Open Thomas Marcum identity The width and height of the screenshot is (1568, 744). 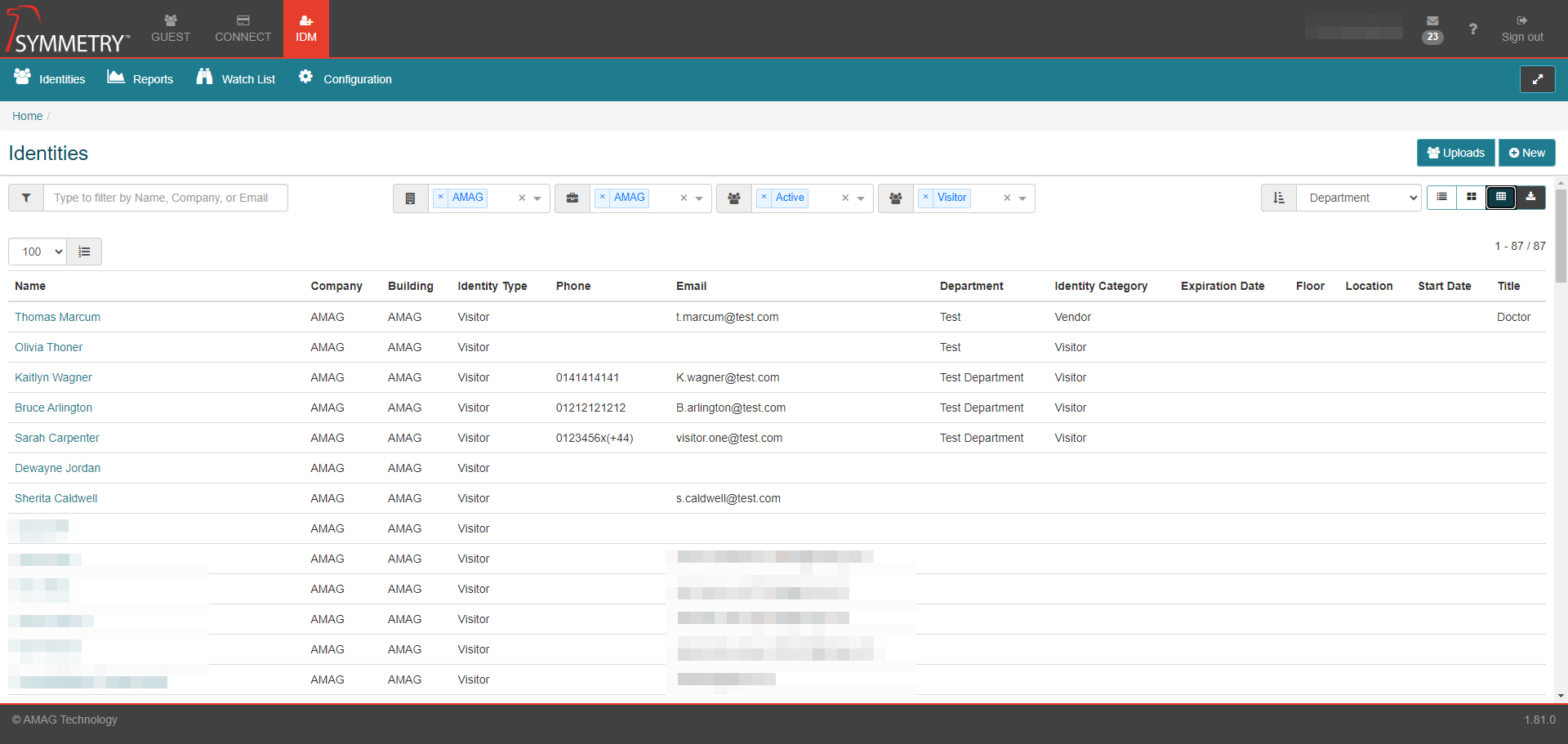coord(57,317)
